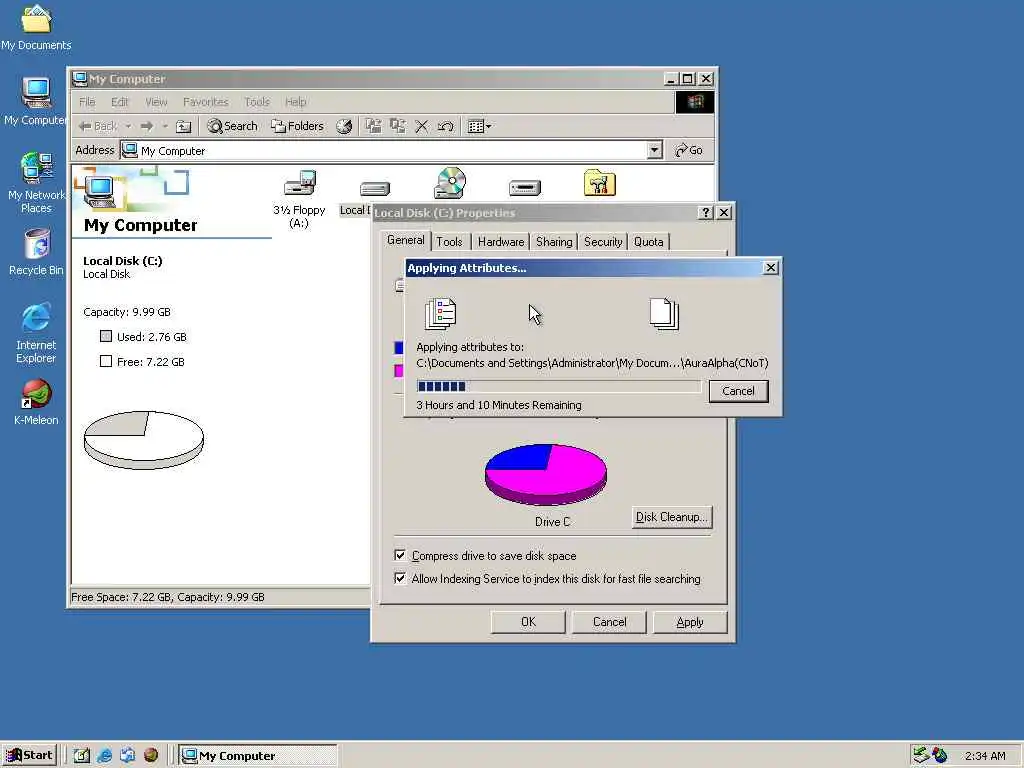Click the magenta free space color swatch

pyautogui.click(x=398, y=370)
